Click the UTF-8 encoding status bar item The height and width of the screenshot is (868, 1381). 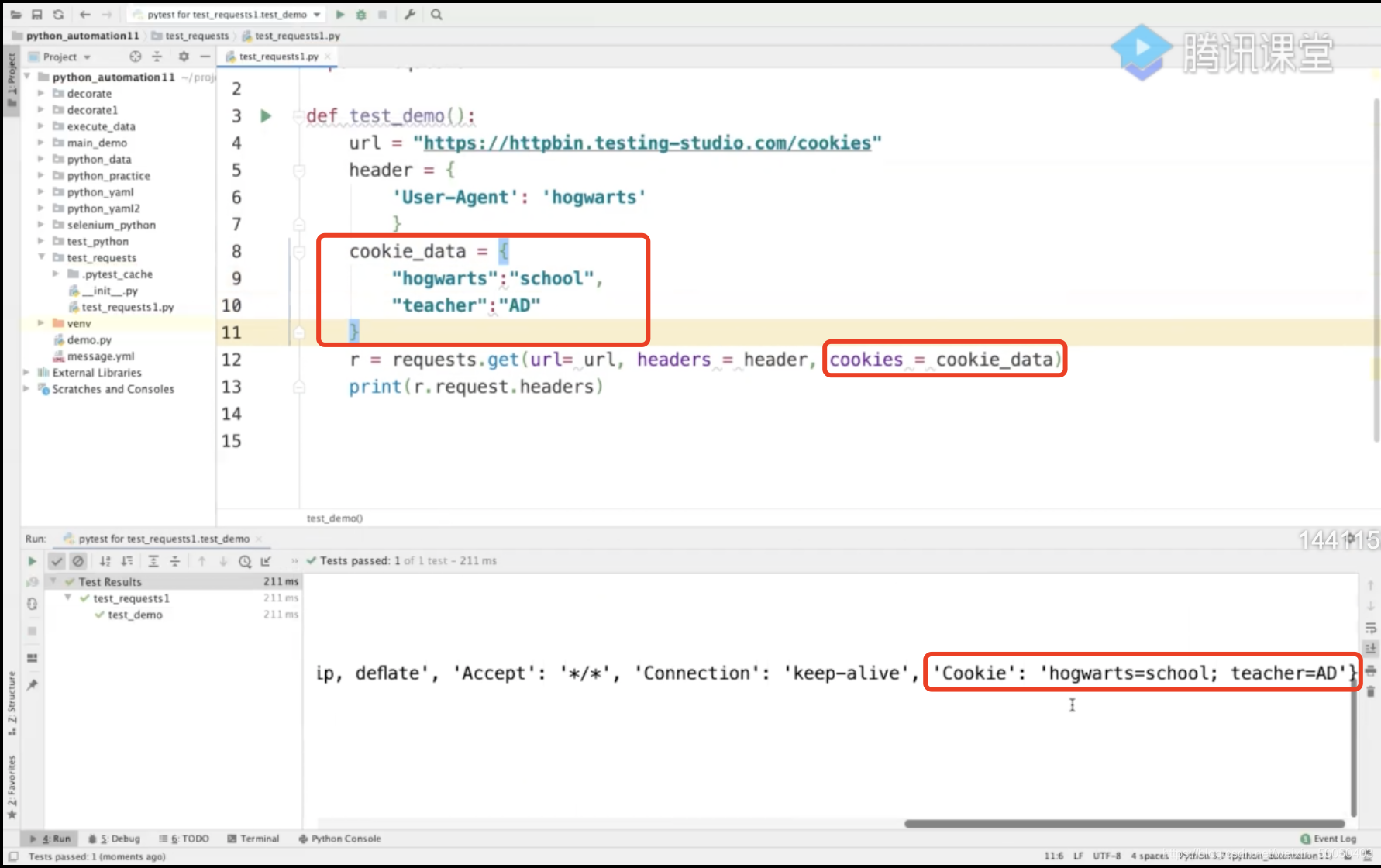tap(1107, 856)
